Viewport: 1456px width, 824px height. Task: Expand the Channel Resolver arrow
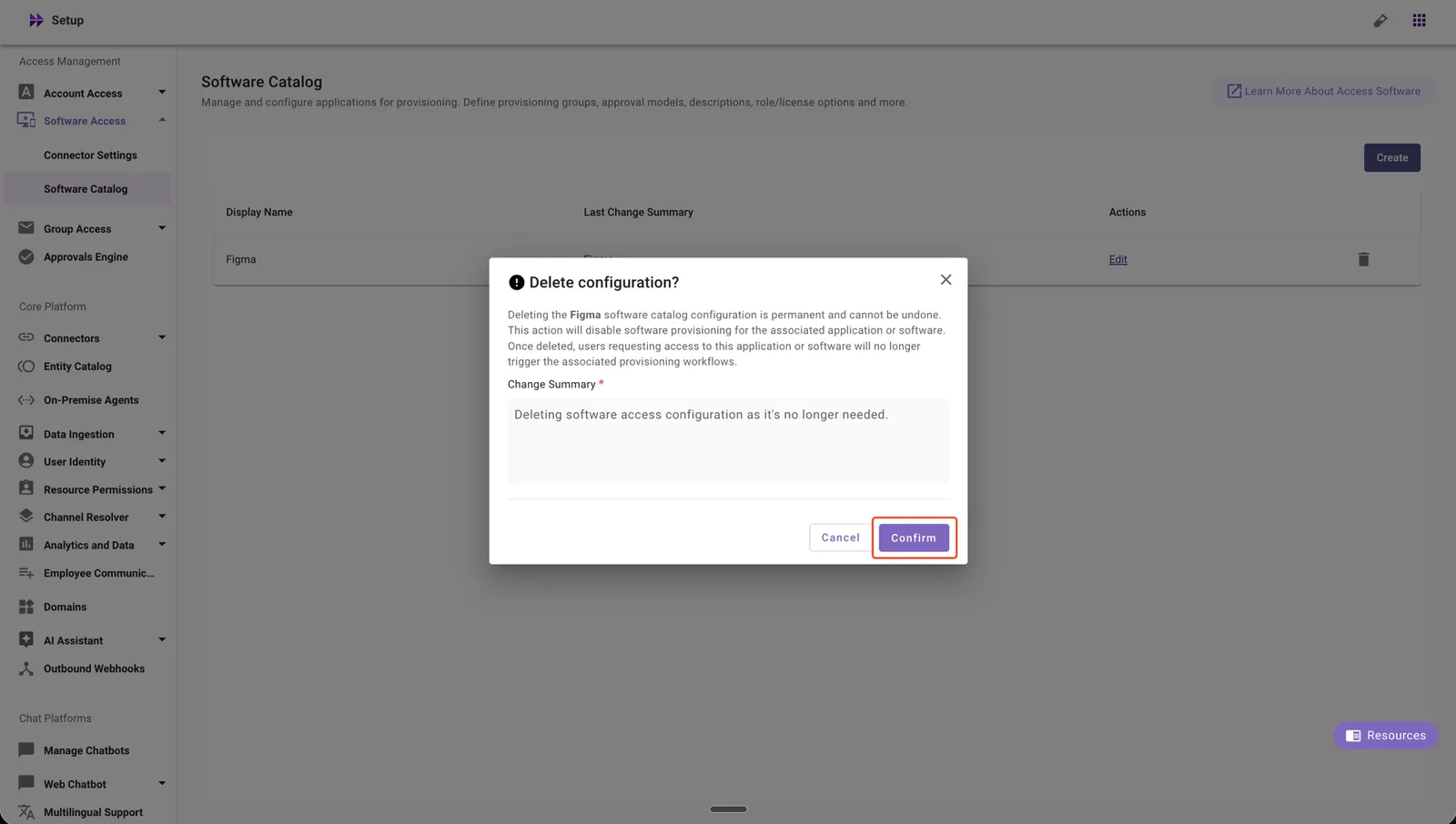162,517
